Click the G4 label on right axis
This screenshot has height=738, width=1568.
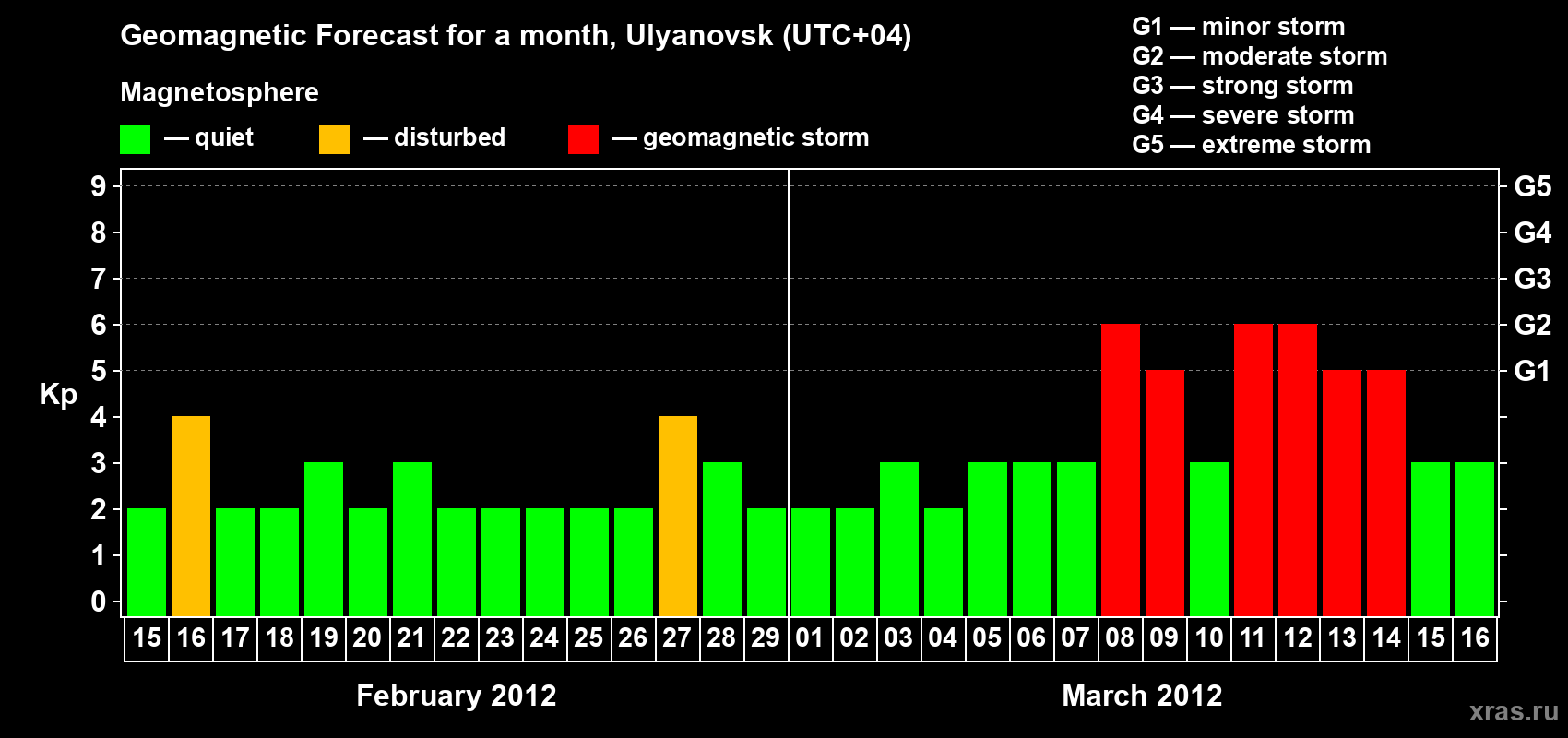click(1533, 232)
